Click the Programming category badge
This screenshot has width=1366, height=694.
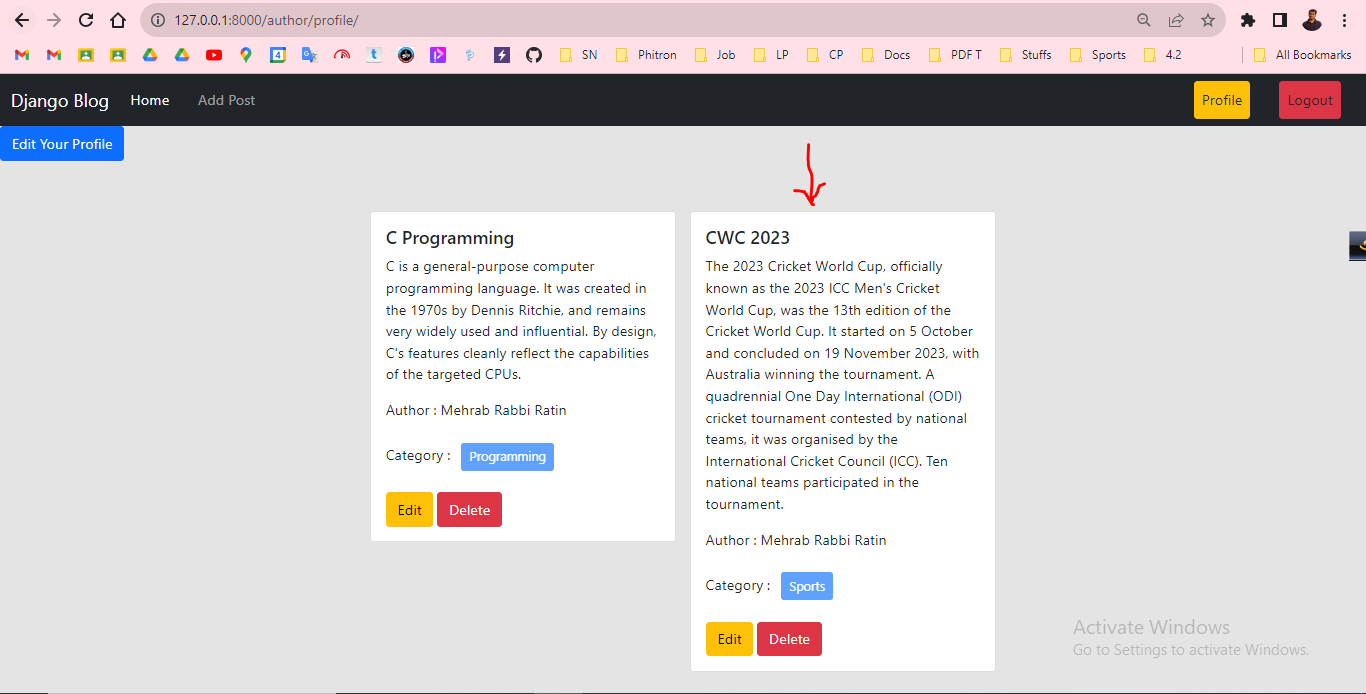(x=507, y=457)
